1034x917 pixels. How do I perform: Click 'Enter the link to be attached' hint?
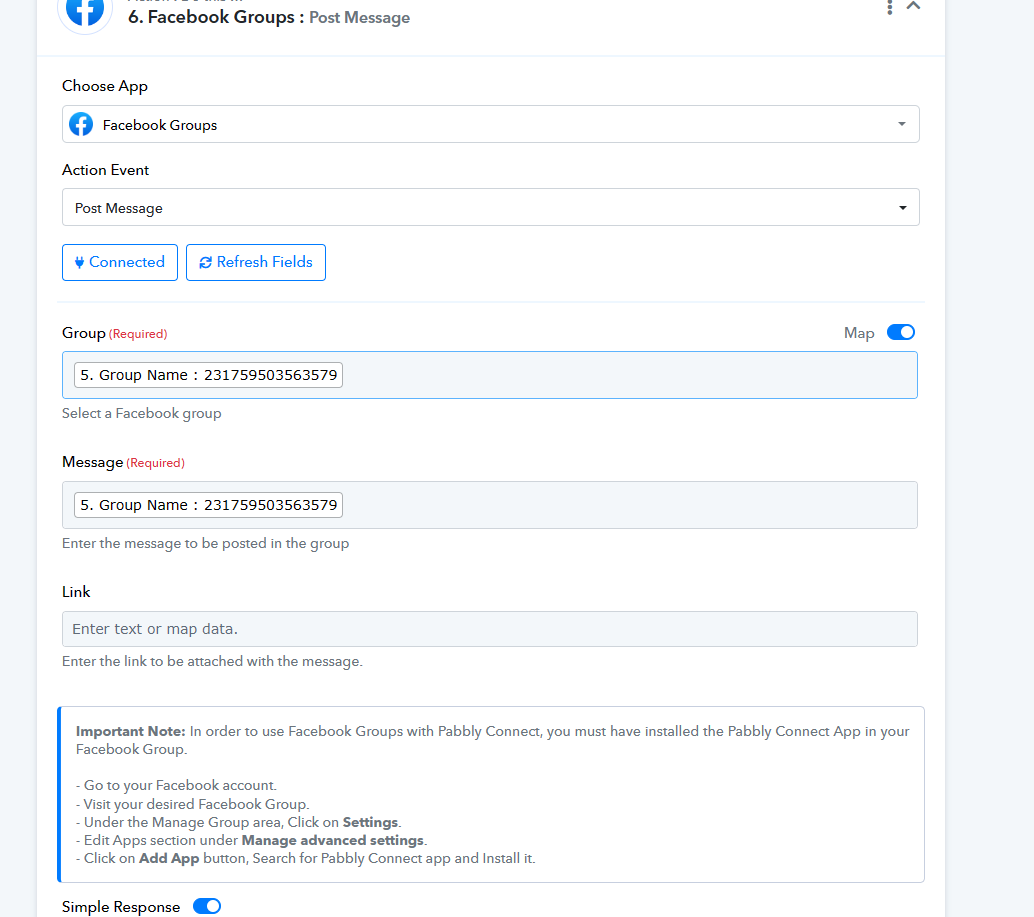(212, 661)
